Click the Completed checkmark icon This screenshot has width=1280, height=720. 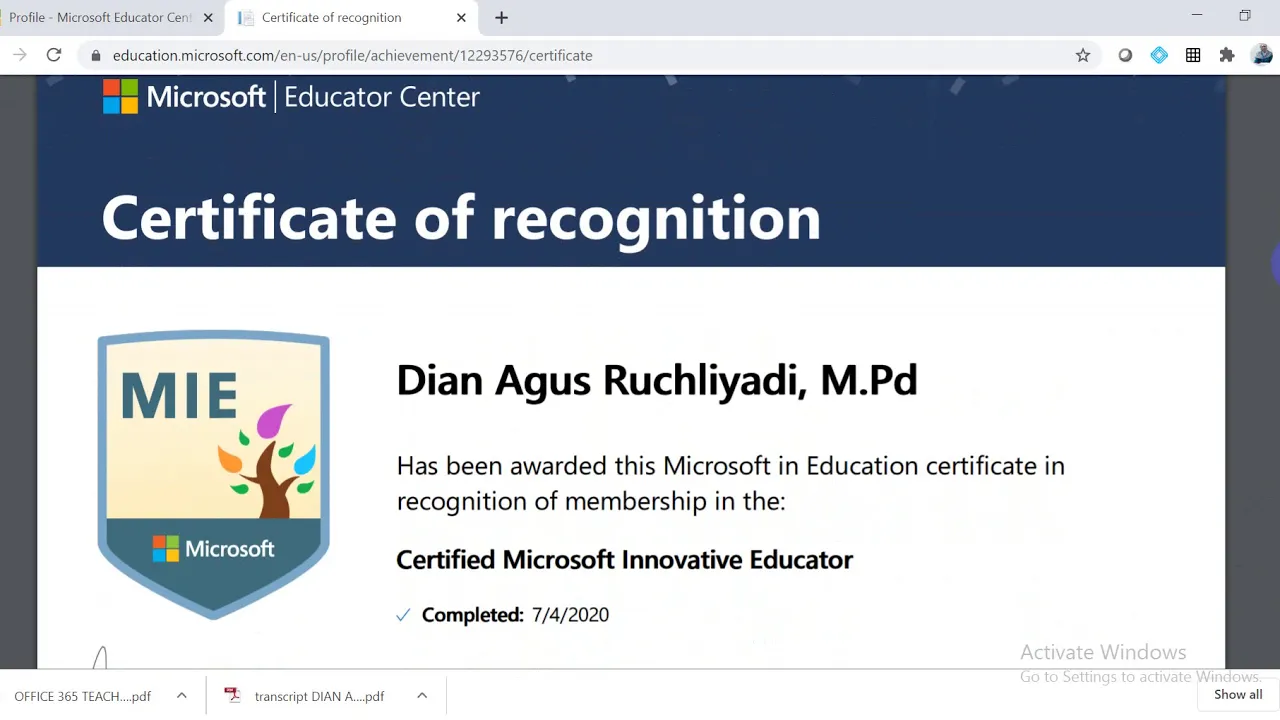[403, 615]
